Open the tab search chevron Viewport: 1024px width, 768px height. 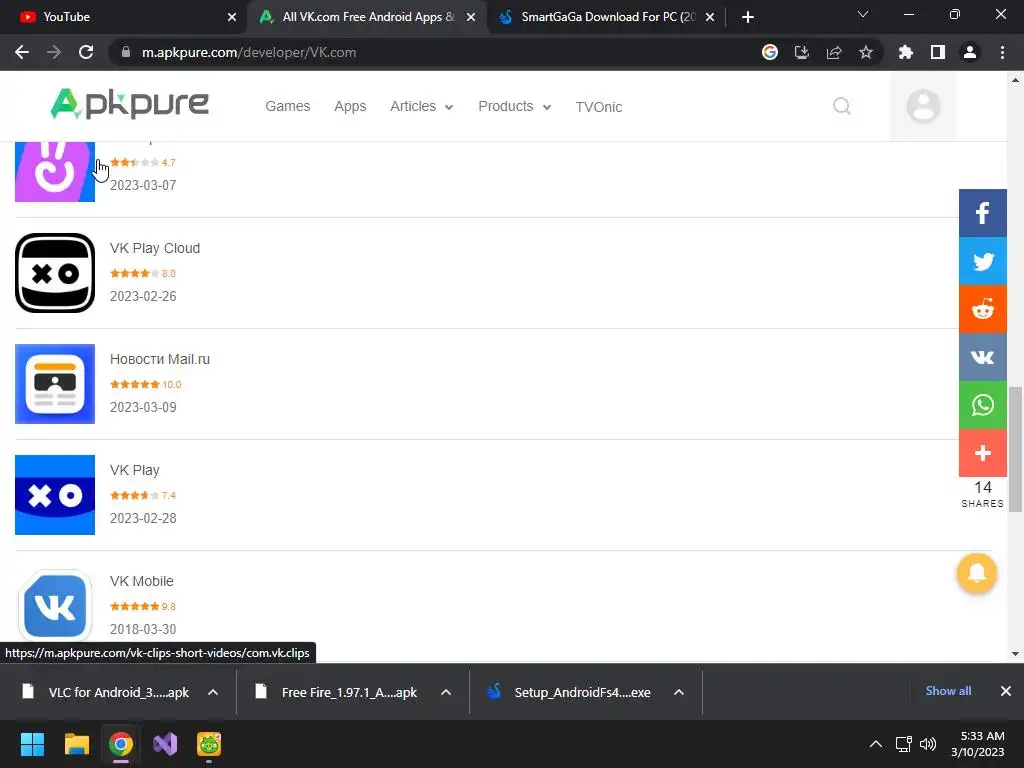coord(863,14)
